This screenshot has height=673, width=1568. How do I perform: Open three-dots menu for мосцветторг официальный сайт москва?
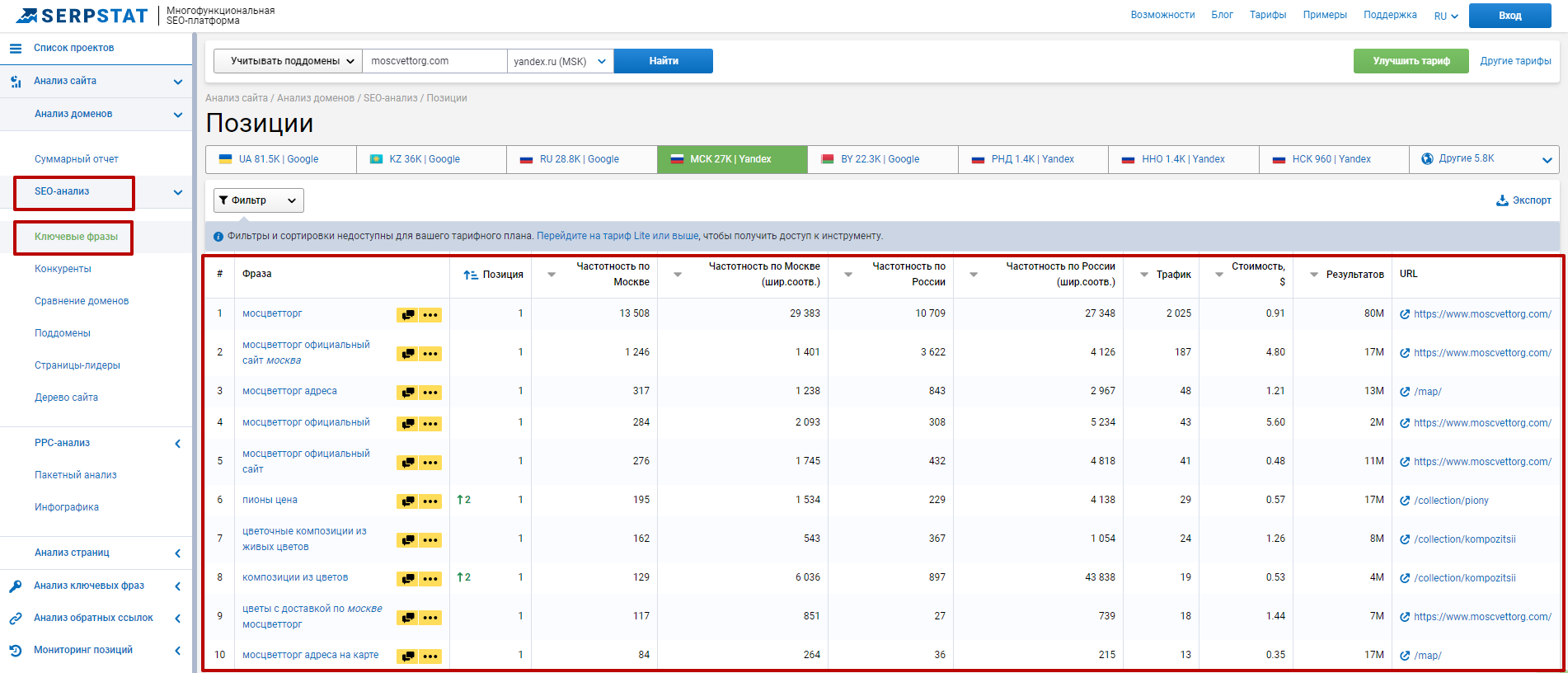click(x=430, y=354)
